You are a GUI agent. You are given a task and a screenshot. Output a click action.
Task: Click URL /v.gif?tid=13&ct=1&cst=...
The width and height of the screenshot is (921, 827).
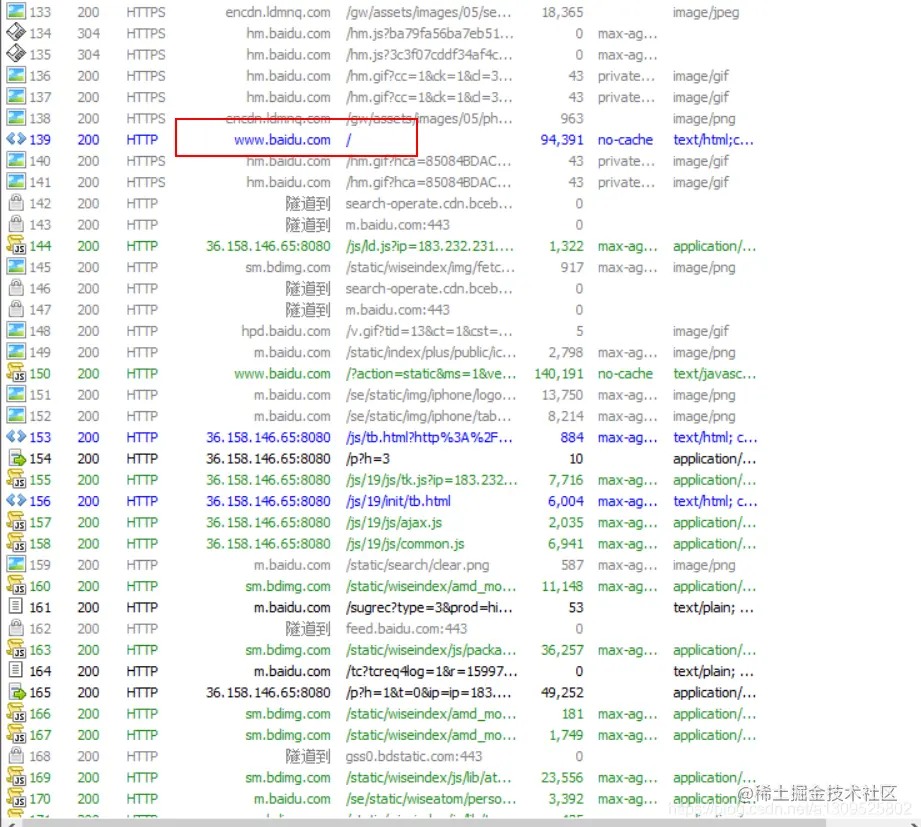click(429, 331)
